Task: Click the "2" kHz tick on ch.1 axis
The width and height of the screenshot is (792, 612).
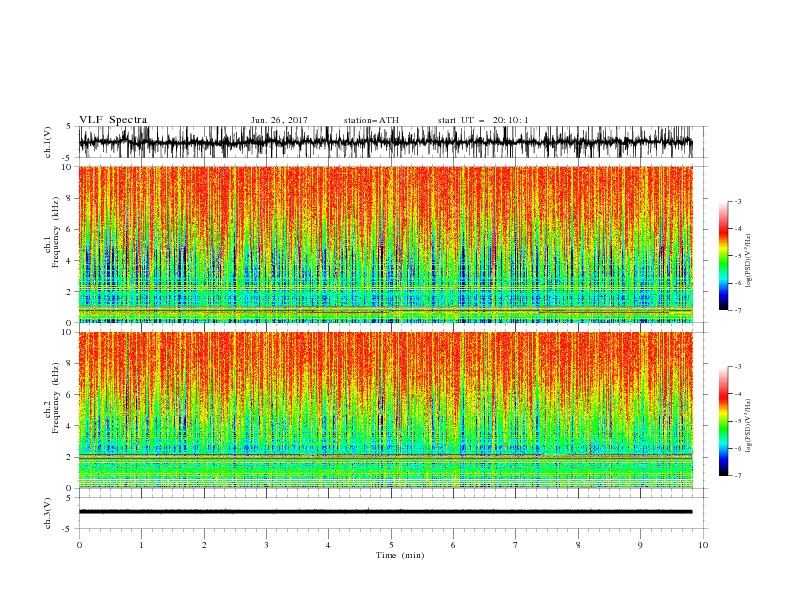Action: [x=70, y=291]
